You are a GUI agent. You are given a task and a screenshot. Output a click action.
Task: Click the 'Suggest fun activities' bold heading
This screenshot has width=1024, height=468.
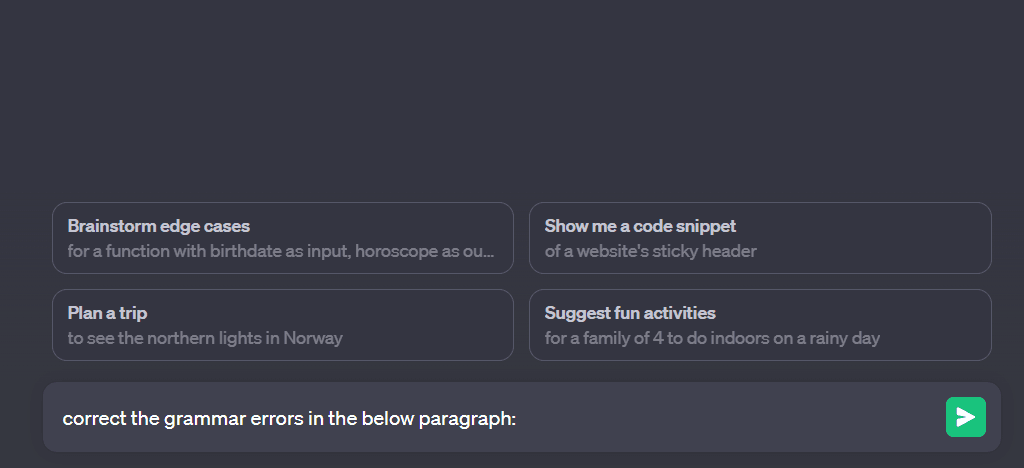pyautogui.click(x=630, y=313)
